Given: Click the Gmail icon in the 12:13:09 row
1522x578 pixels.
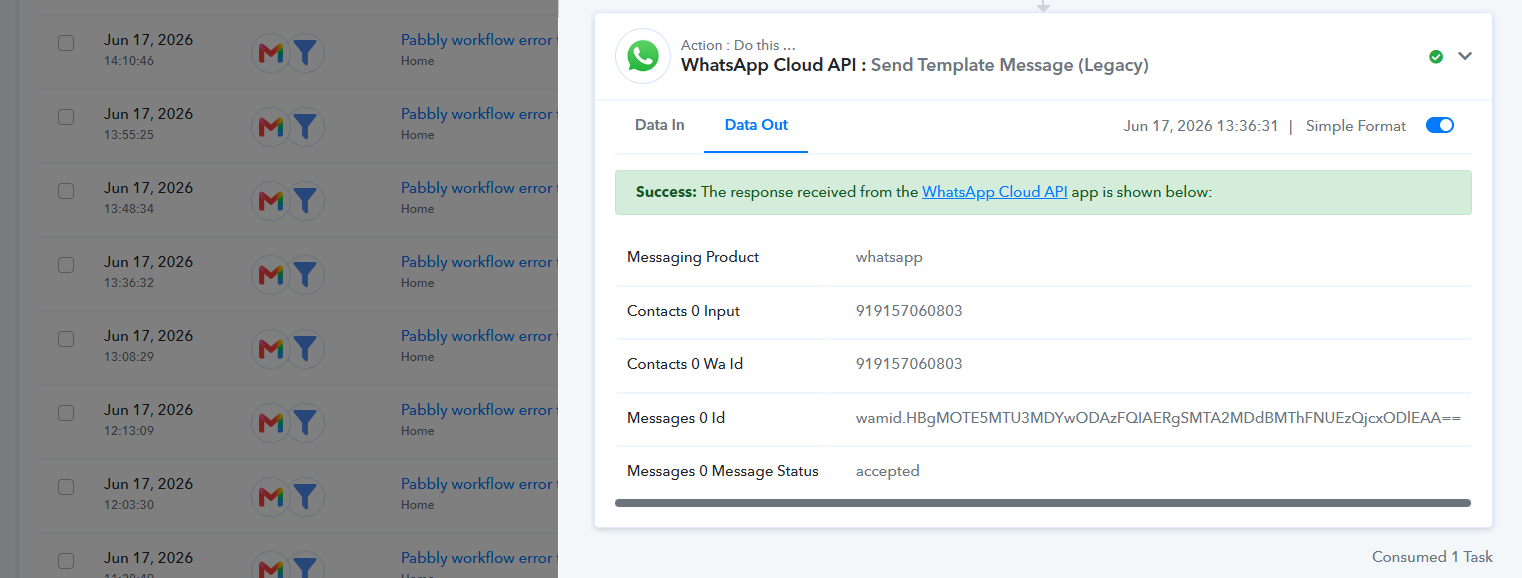Looking at the screenshot, I should pyautogui.click(x=271, y=422).
